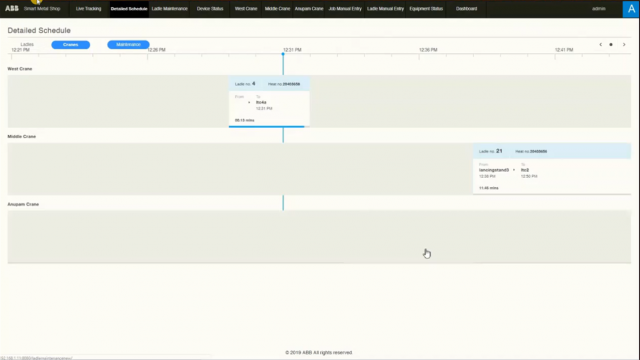640x360 pixels.
Task: Toggle the Maintenance filter pill
Action: point(128,44)
